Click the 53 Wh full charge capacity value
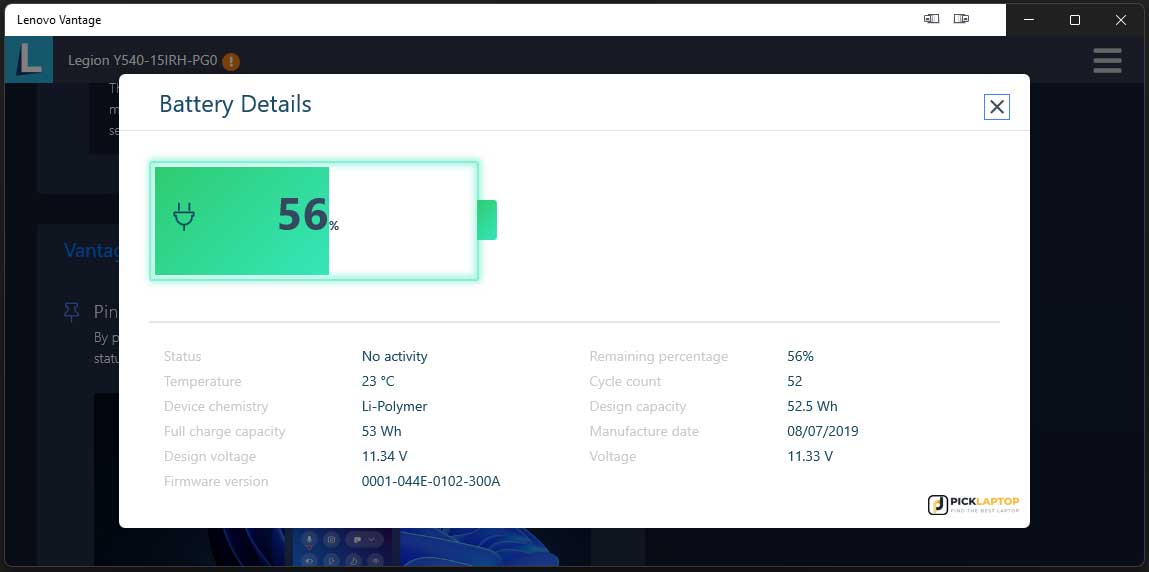1149x572 pixels. [382, 431]
